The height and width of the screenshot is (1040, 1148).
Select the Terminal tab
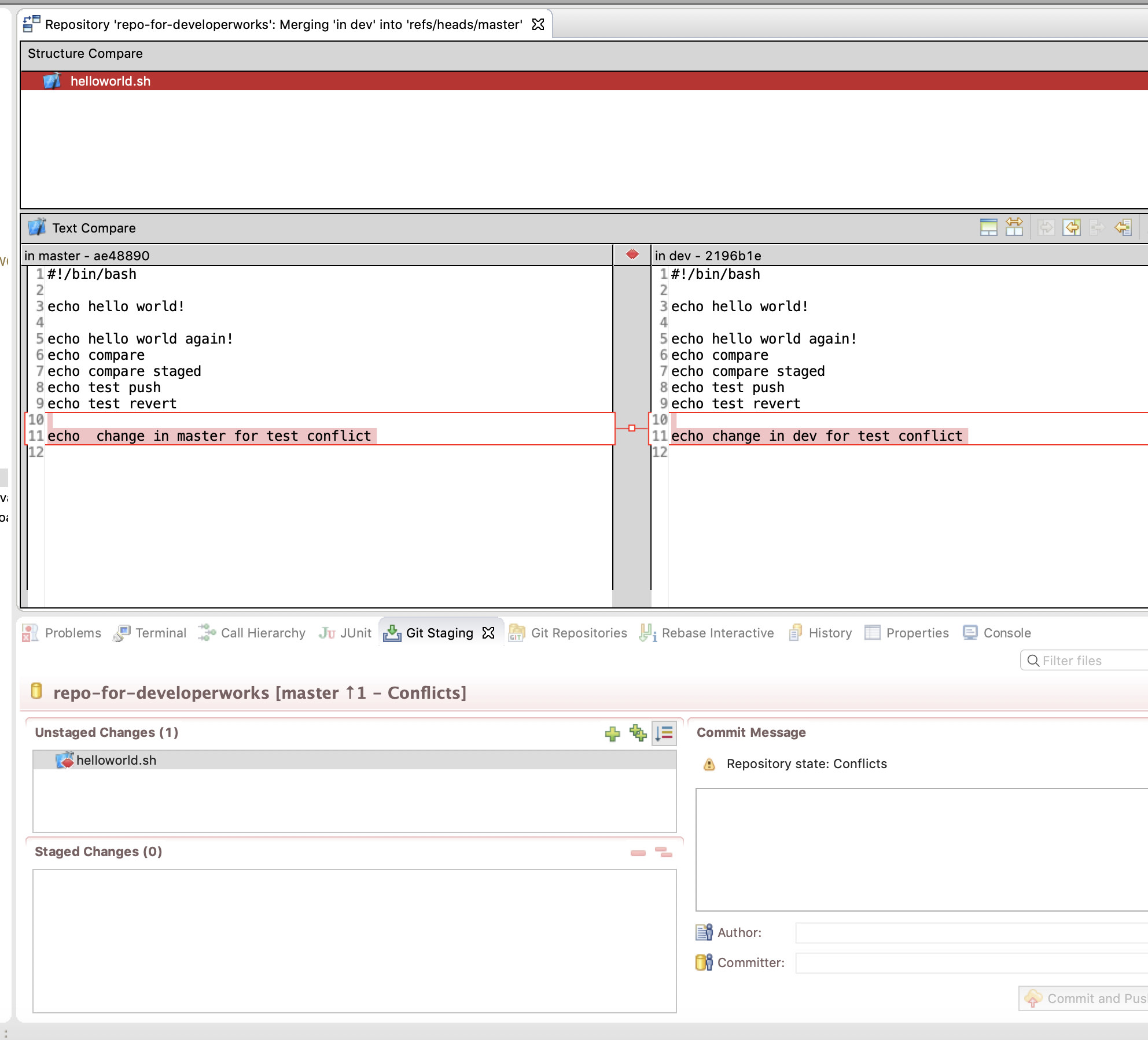(161, 632)
